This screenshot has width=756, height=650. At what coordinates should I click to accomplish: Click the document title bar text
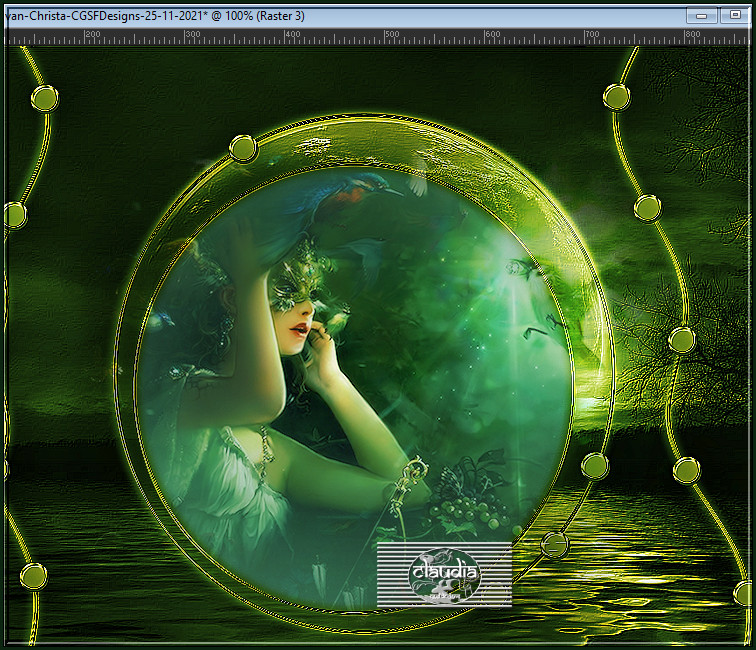(155, 16)
